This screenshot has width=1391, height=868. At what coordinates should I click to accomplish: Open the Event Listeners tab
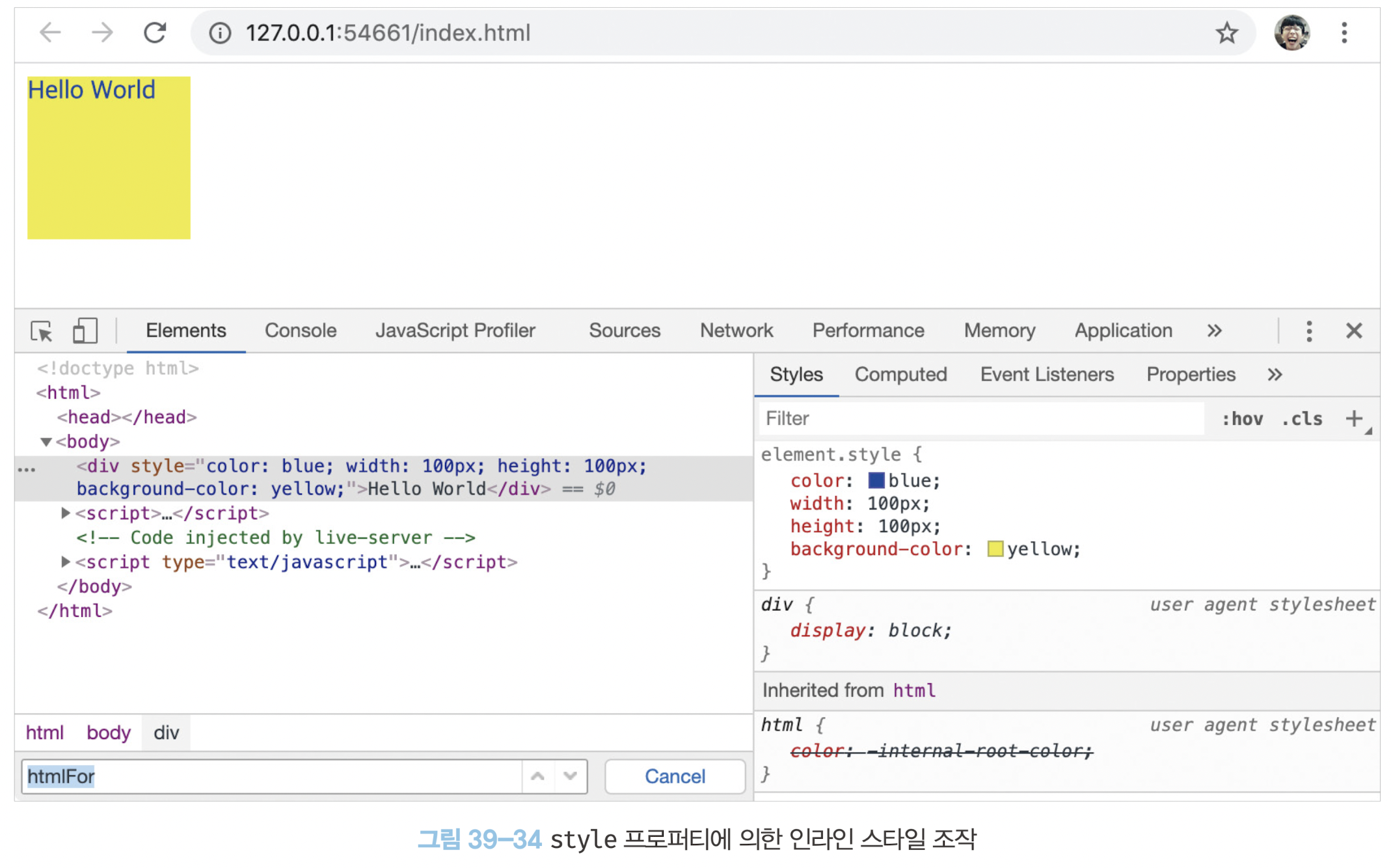coord(1047,375)
